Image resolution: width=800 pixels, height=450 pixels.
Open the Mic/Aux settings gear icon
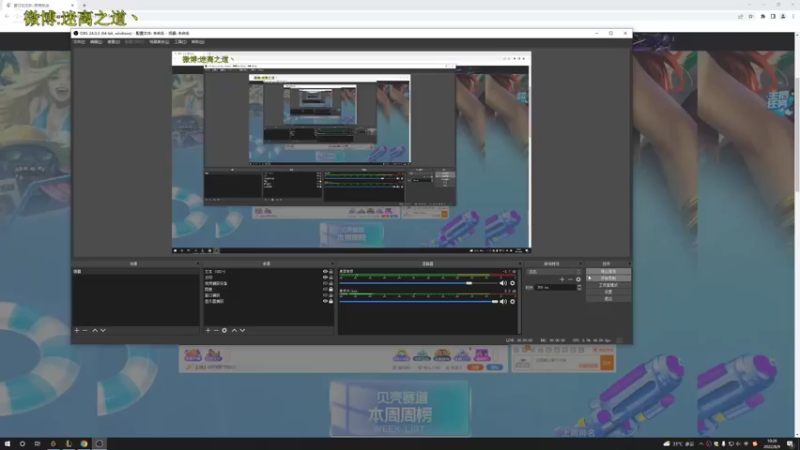(513, 302)
